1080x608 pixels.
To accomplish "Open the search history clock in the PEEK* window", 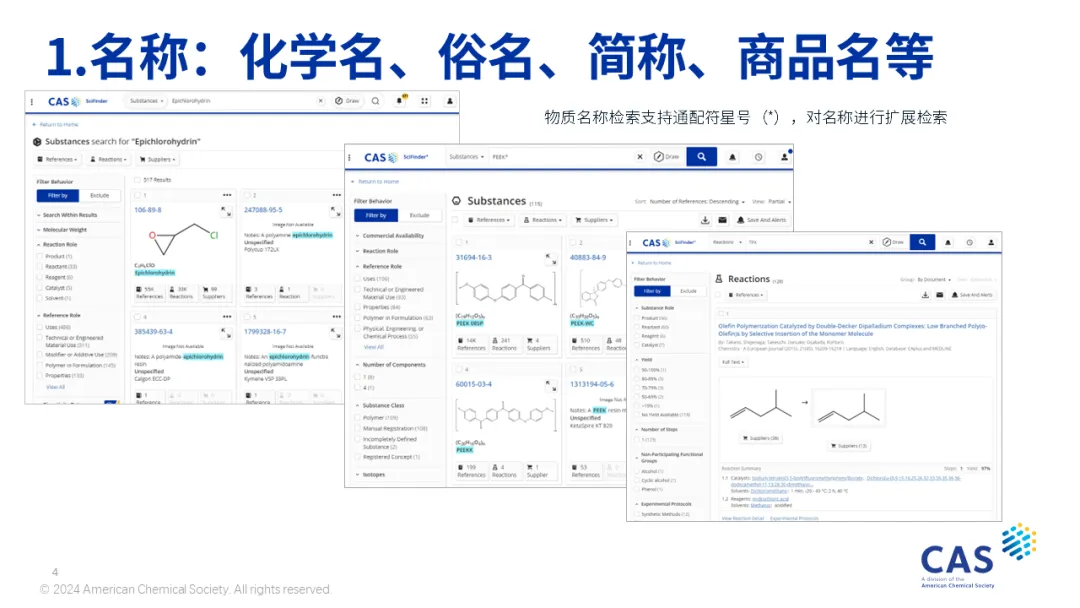I will [x=758, y=157].
